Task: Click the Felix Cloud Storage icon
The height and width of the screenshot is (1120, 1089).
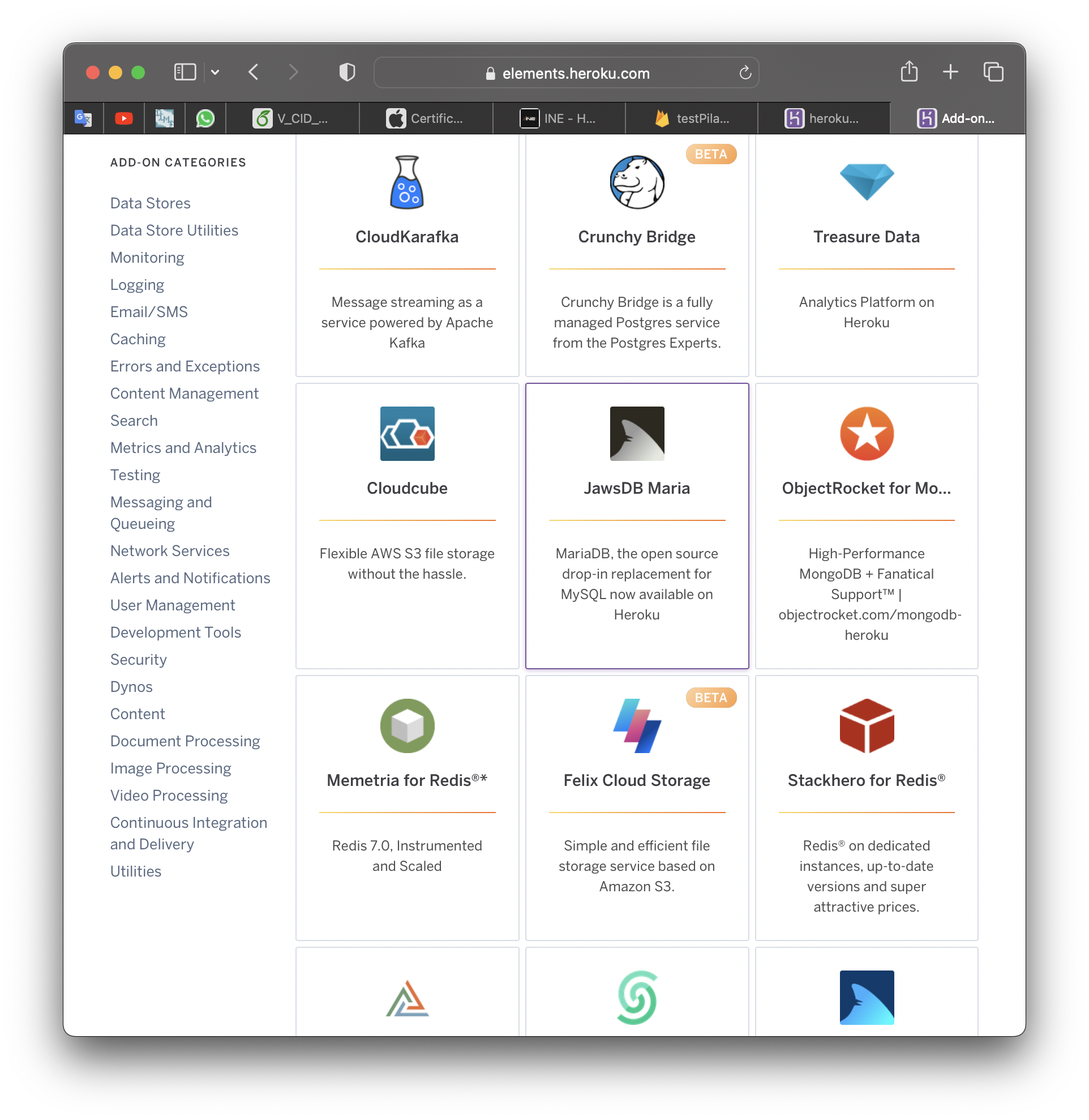Action: click(637, 726)
